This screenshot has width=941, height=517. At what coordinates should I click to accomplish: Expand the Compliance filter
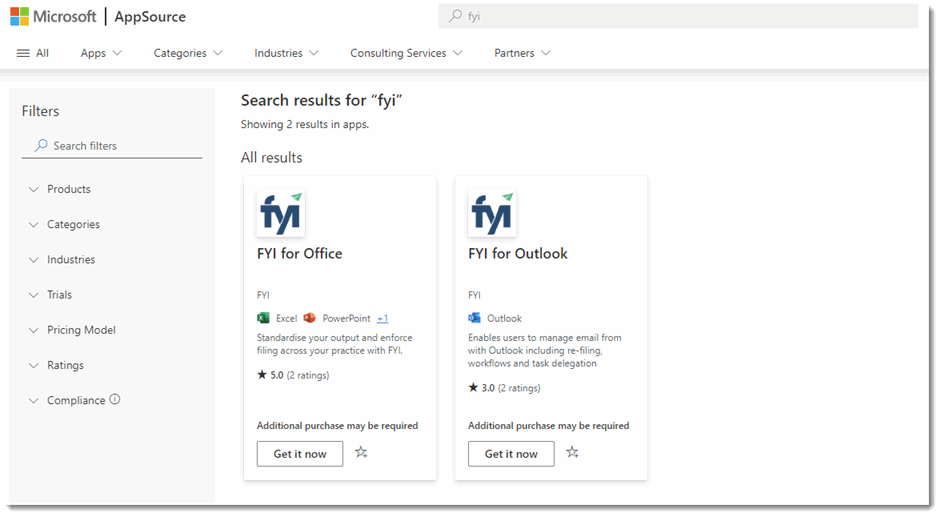click(x=67, y=401)
